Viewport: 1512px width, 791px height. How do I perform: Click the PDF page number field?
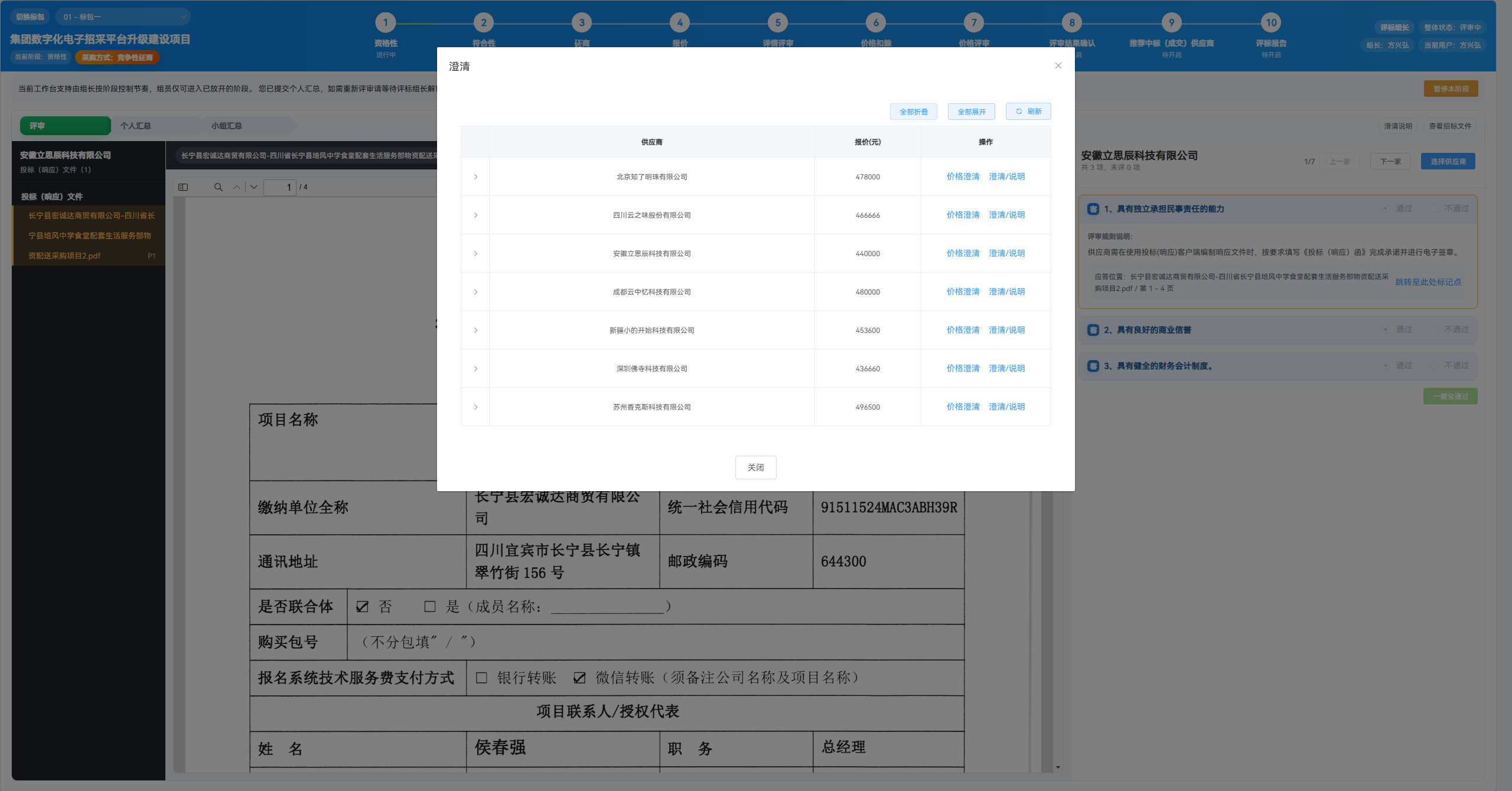279,187
